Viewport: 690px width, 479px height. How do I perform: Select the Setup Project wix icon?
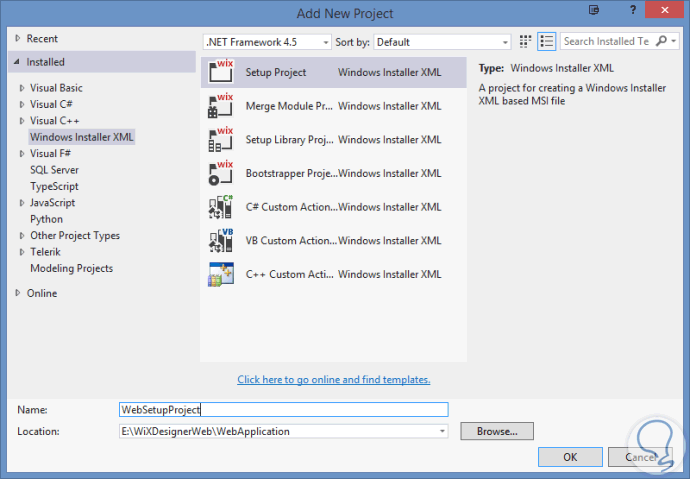(x=221, y=72)
